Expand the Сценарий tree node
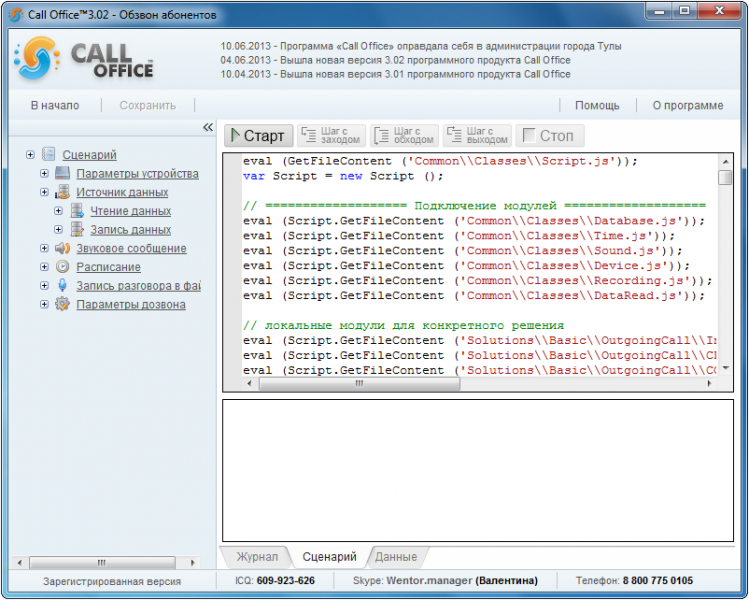 coord(30,154)
